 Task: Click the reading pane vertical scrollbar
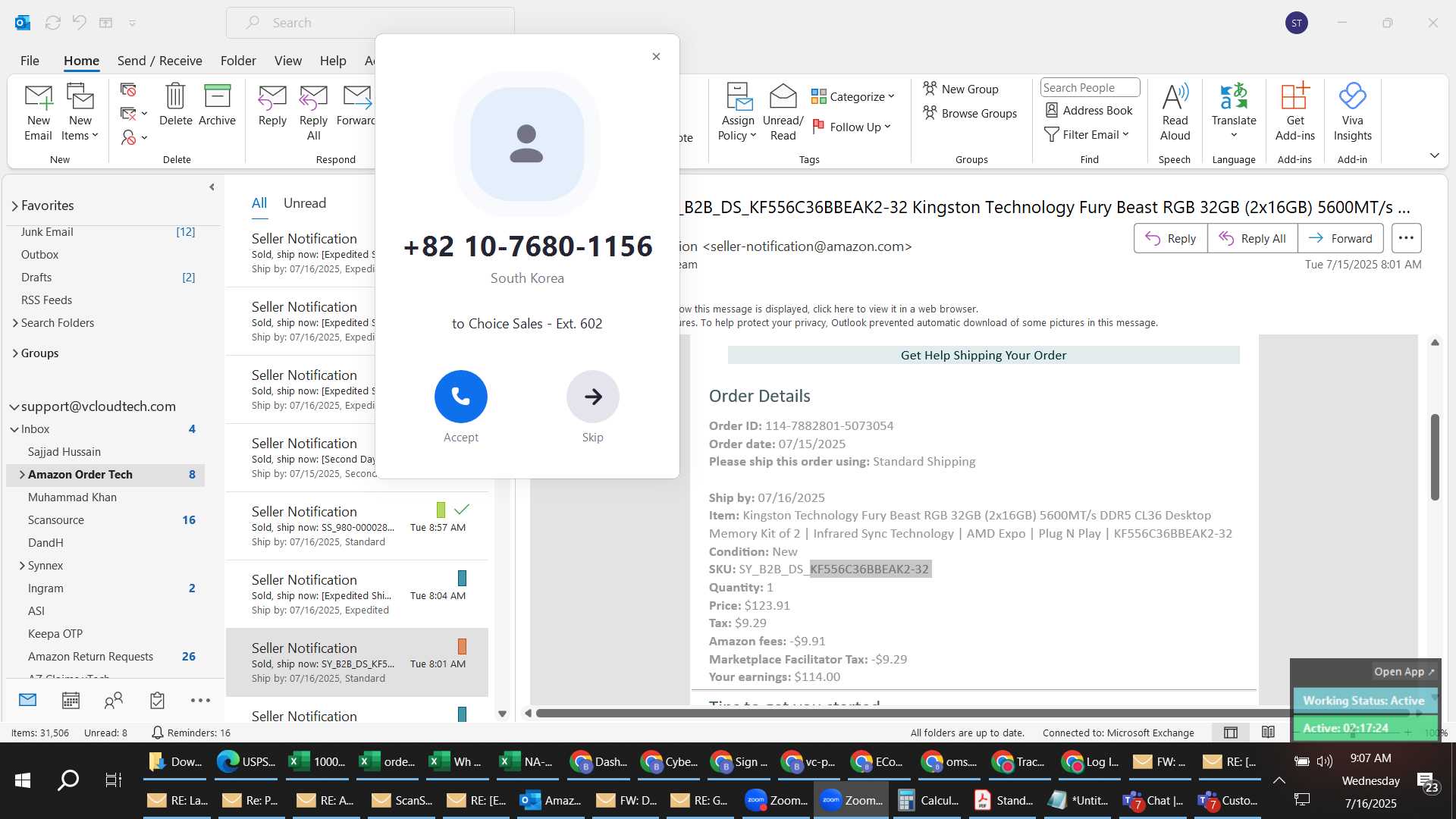pyautogui.click(x=1435, y=457)
